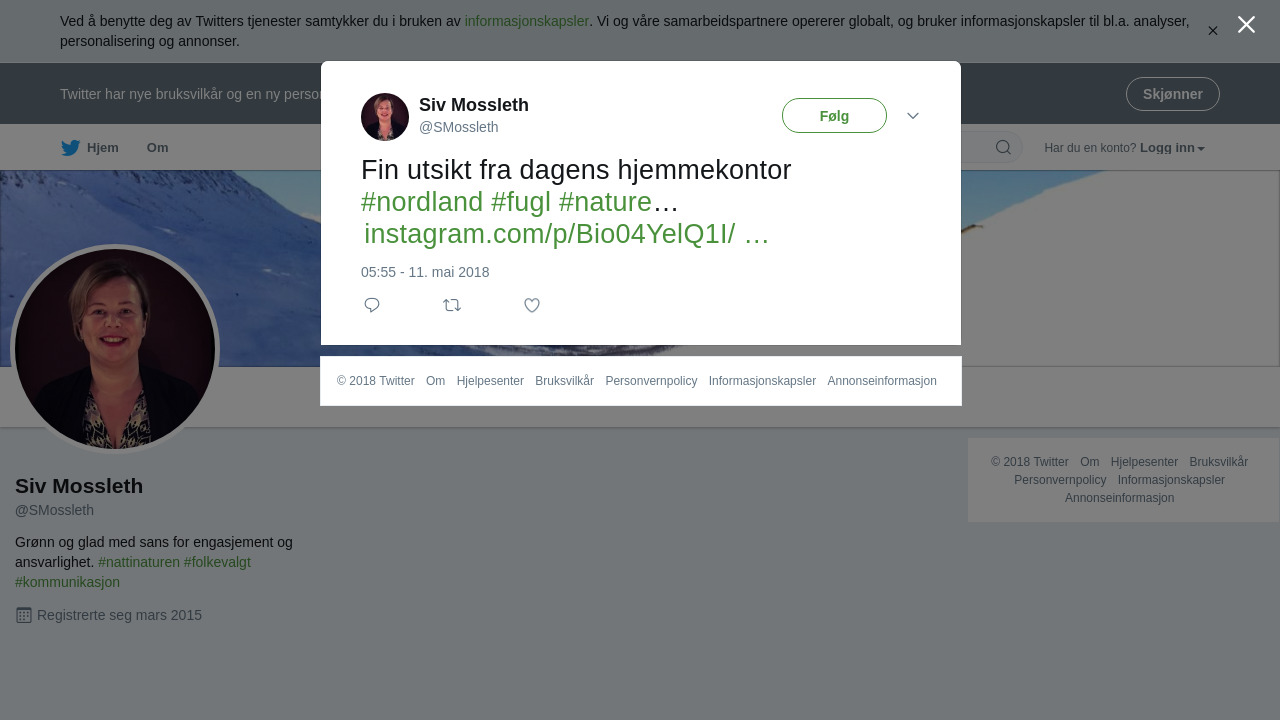Like the tweet with the heart icon
Screen dimensions: 1280x720
click(x=532, y=305)
